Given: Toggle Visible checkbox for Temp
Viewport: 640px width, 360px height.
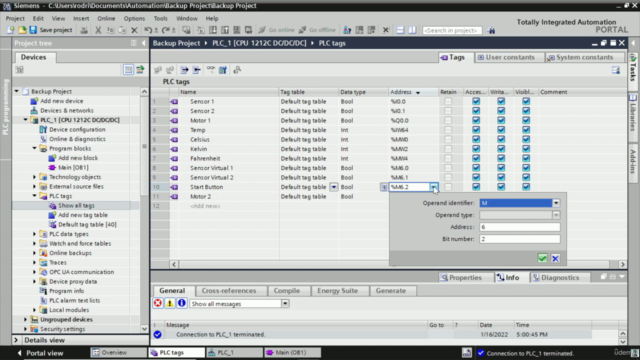Looking at the screenshot, I should [x=526, y=130].
